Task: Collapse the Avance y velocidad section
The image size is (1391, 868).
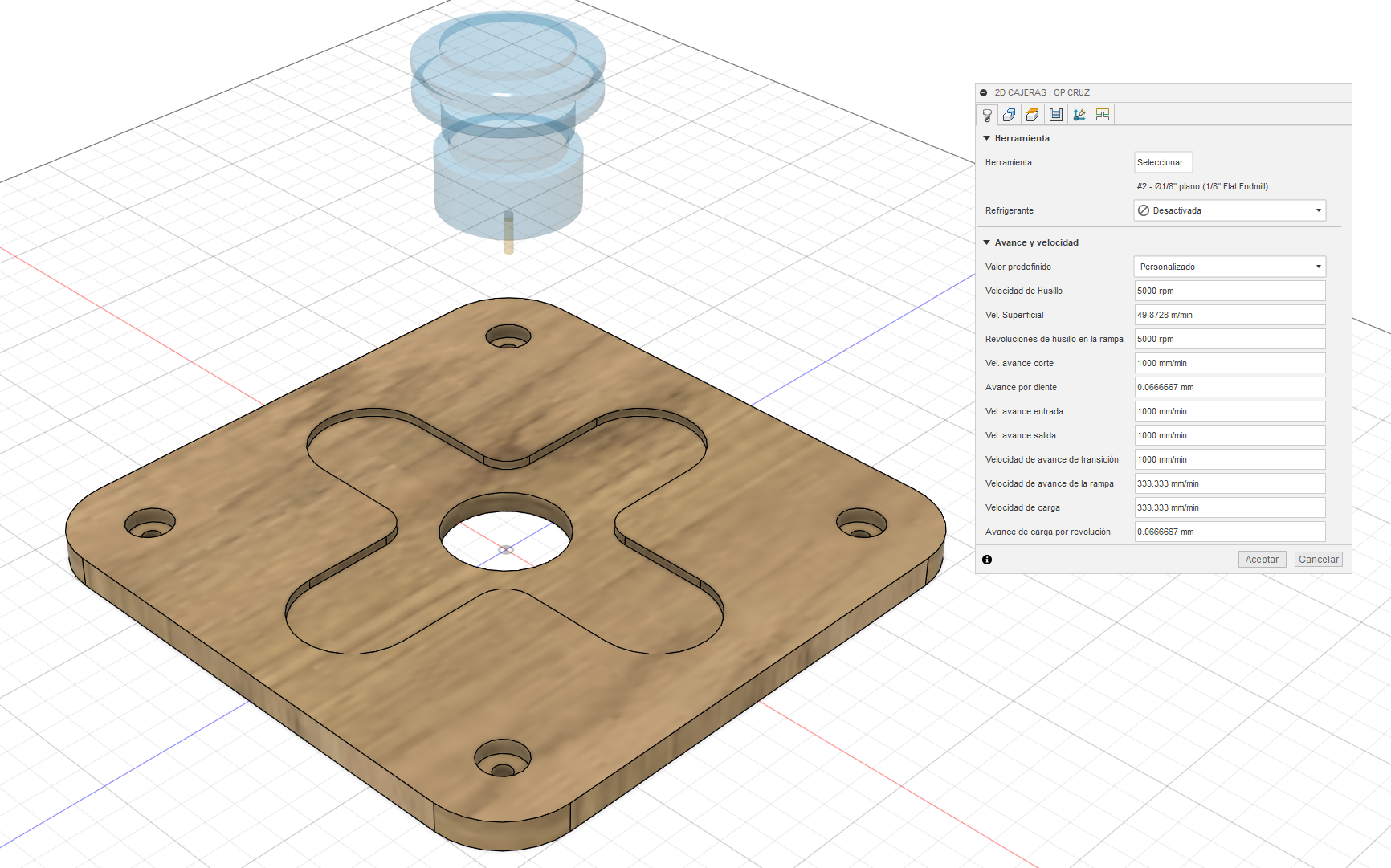Action: 987,242
